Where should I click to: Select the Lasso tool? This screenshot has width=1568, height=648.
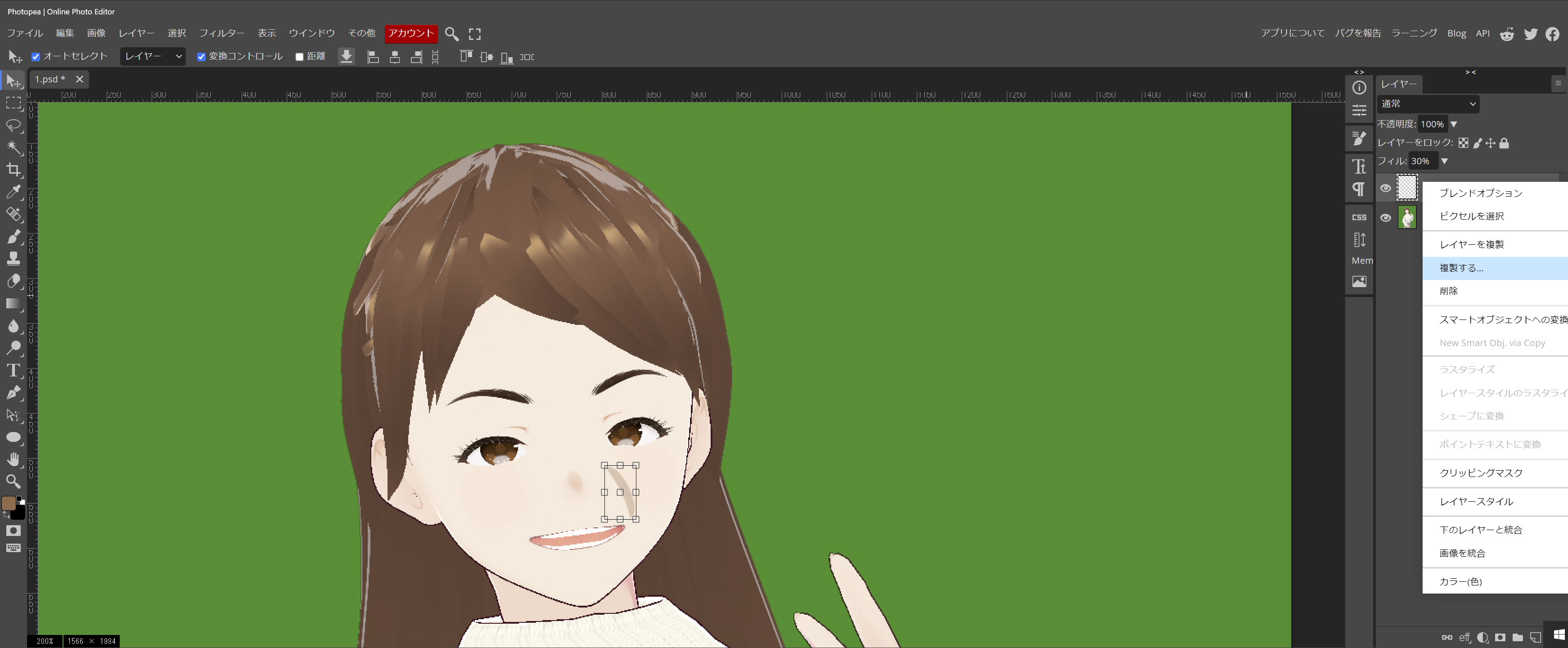(x=14, y=126)
